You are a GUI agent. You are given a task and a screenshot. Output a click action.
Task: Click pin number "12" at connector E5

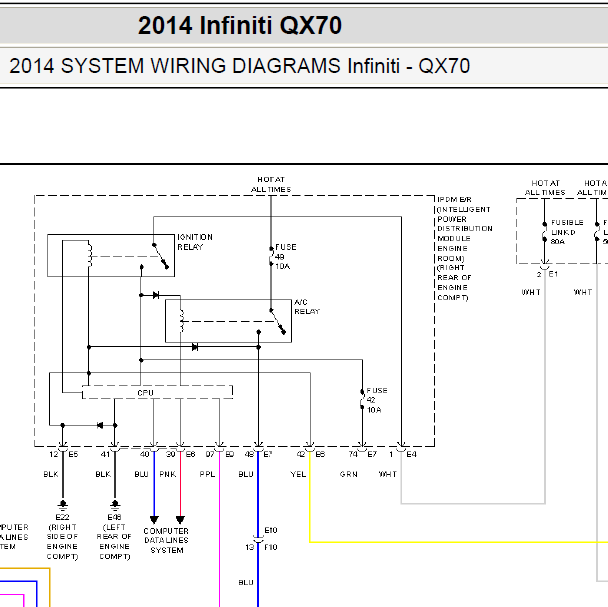pyautogui.click(x=54, y=454)
